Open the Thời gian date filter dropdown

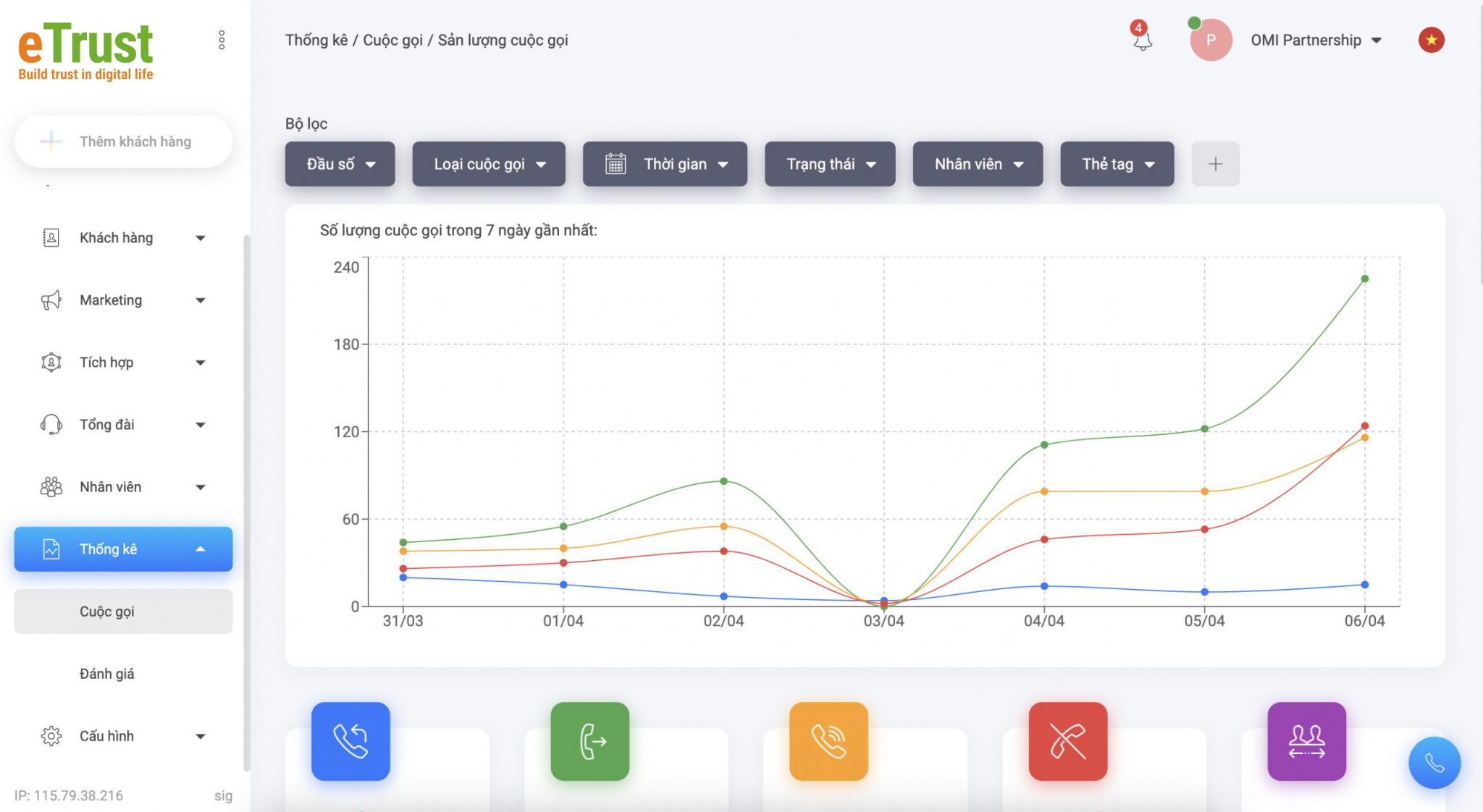[665, 164]
